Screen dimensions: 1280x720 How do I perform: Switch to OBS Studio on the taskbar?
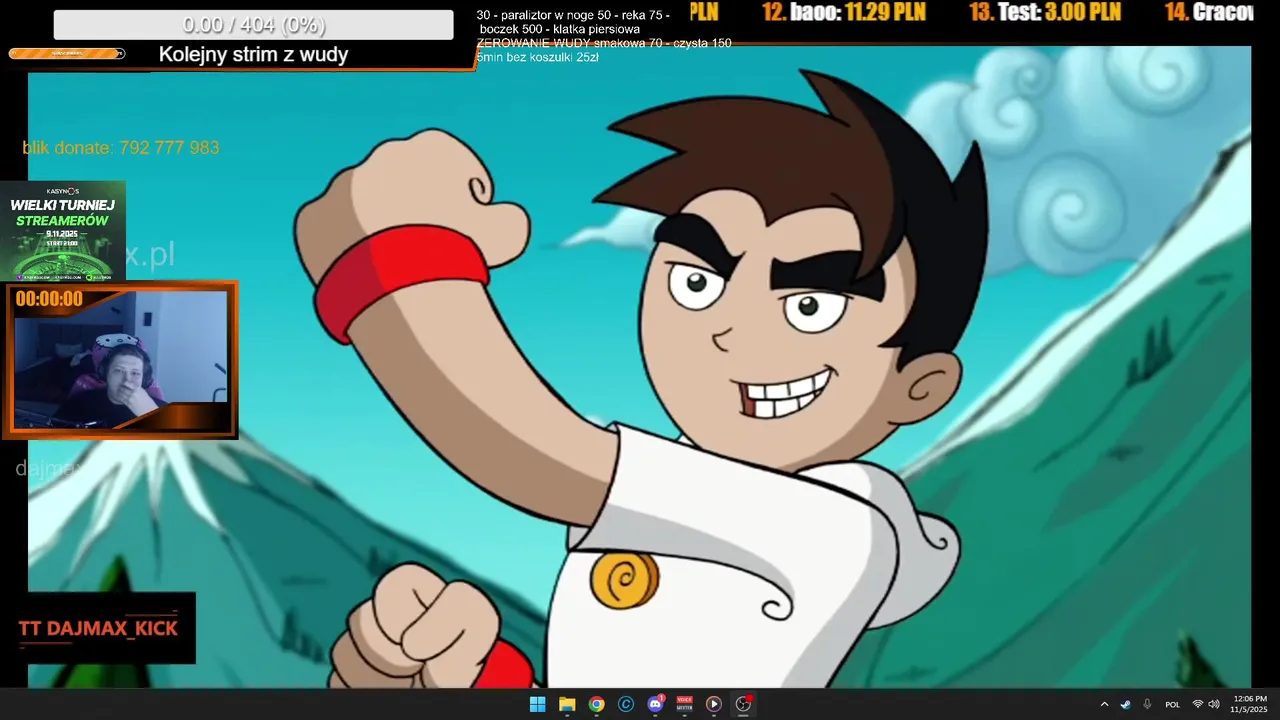click(743, 704)
